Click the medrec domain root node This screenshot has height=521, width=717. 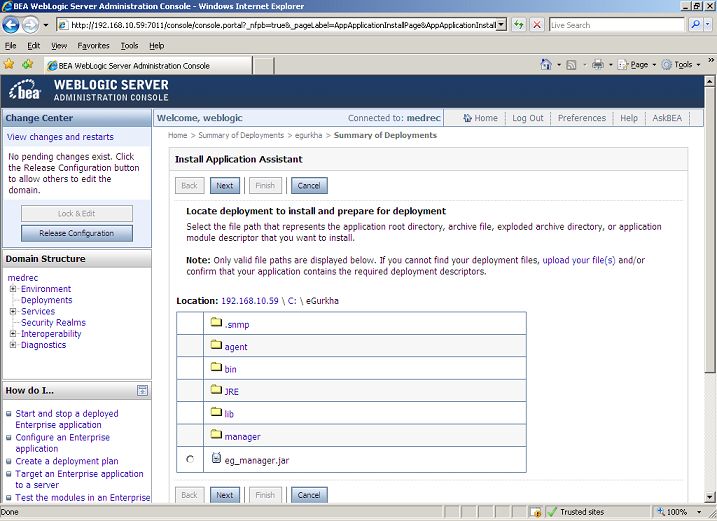(22, 278)
